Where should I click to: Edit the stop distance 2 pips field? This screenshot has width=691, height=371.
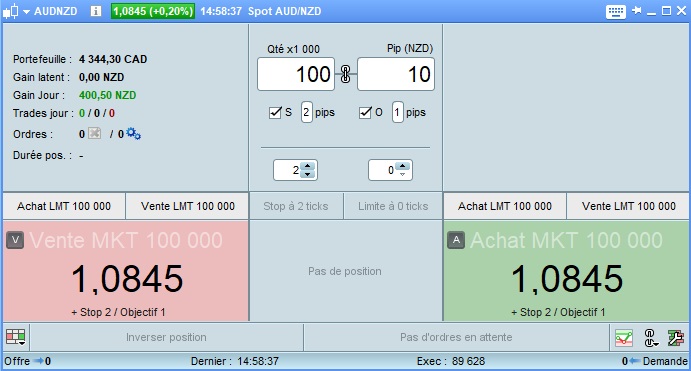(x=306, y=112)
